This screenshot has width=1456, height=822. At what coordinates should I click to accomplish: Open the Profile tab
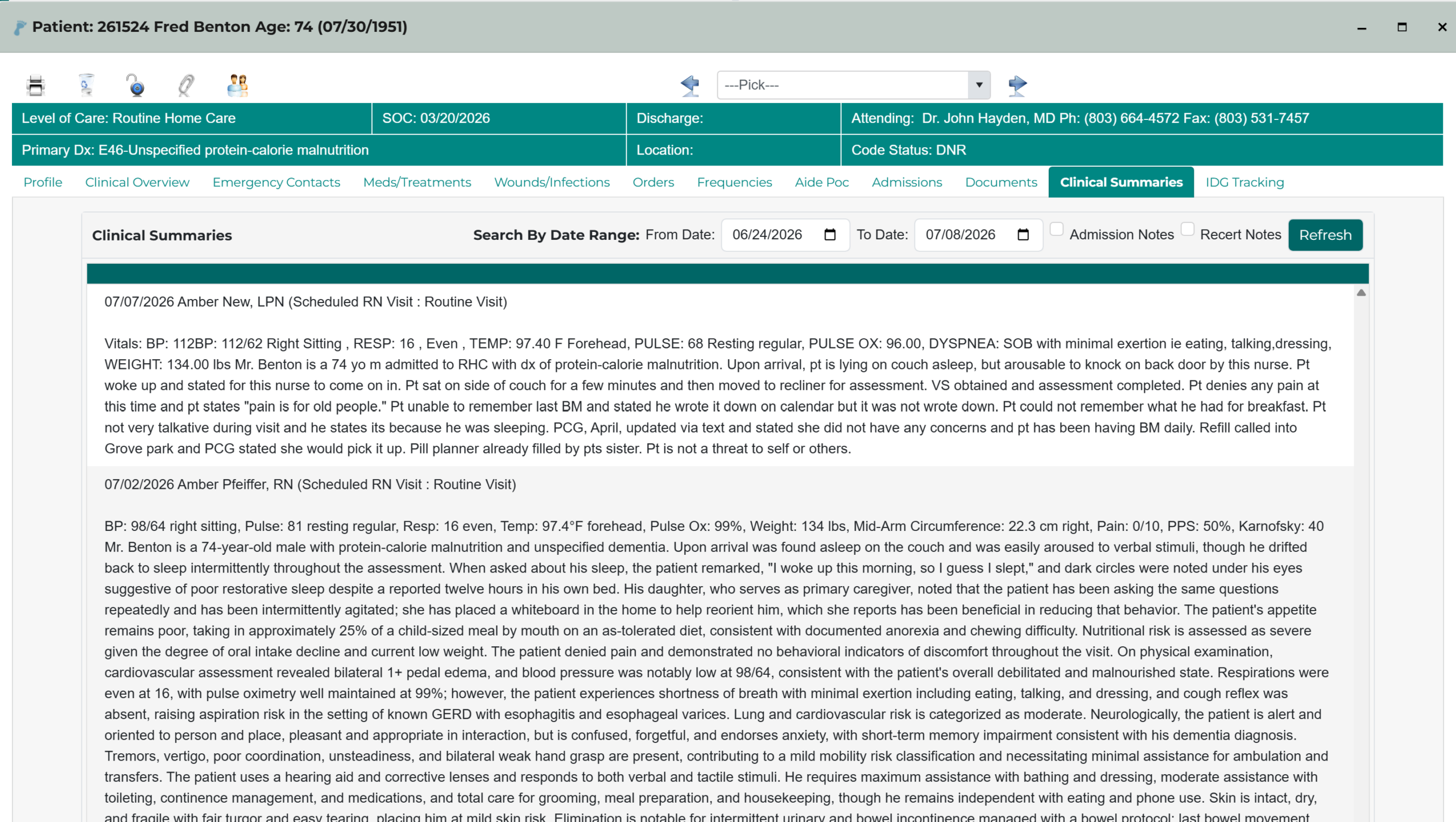pos(43,182)
